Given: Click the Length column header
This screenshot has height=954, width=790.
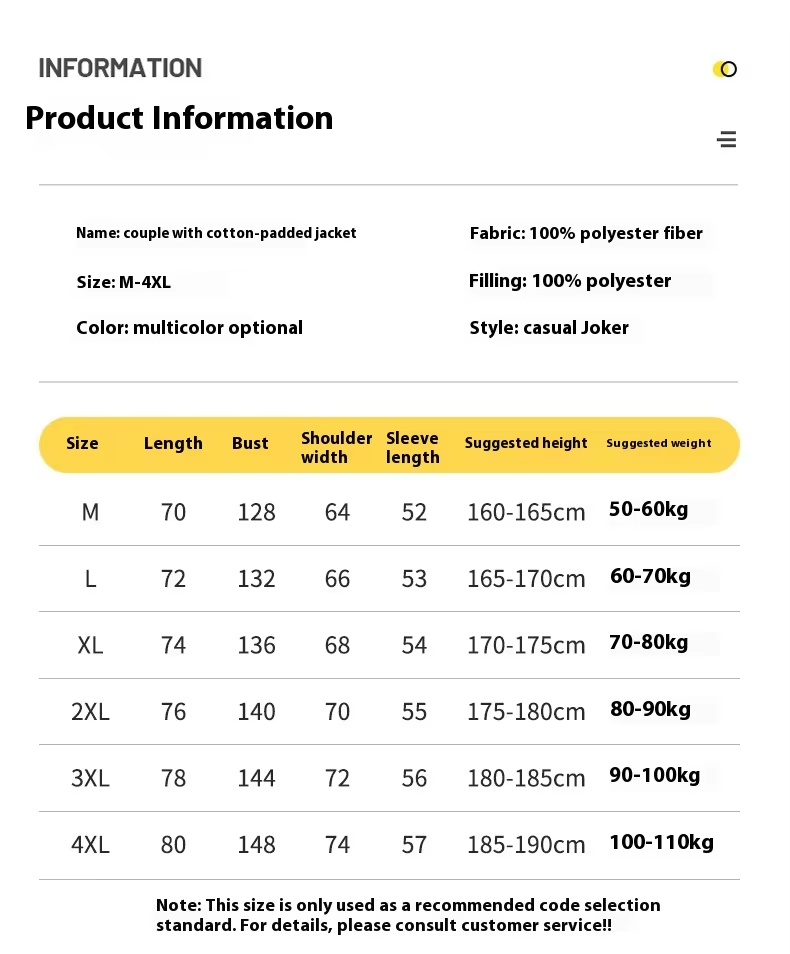Looking at the screenshot, I should pos(173,444).
